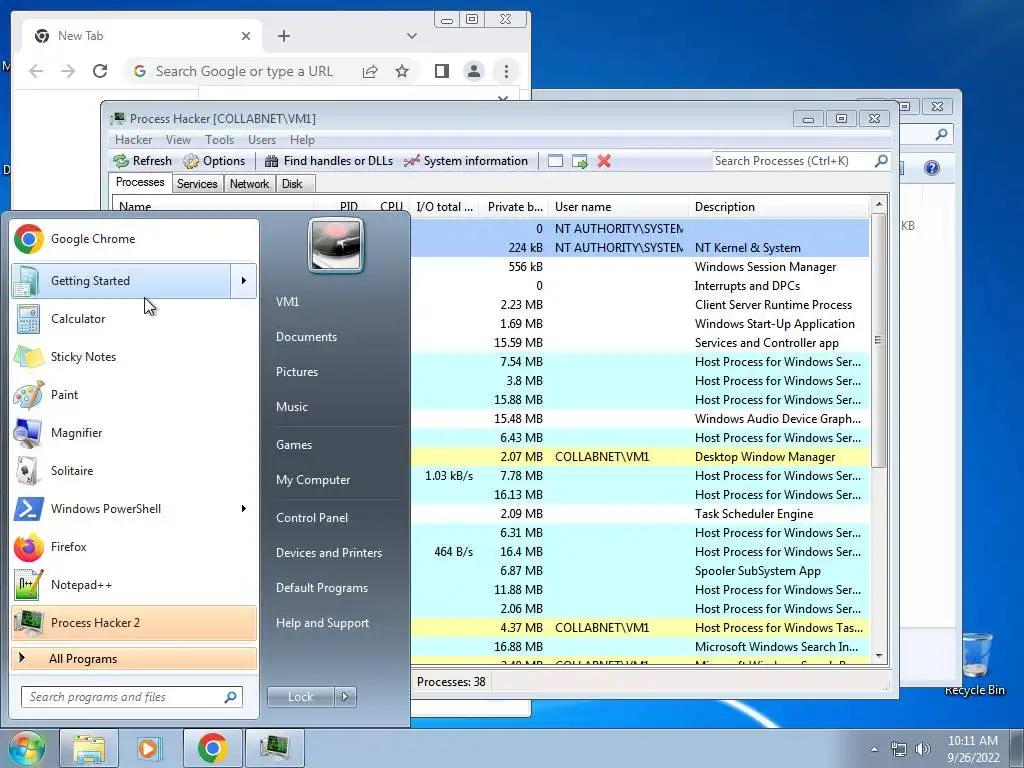This screenshot has width=1024, height=768.
Task: Open shutdown options arrow next to Lock
Action: [x=345, y=697]
